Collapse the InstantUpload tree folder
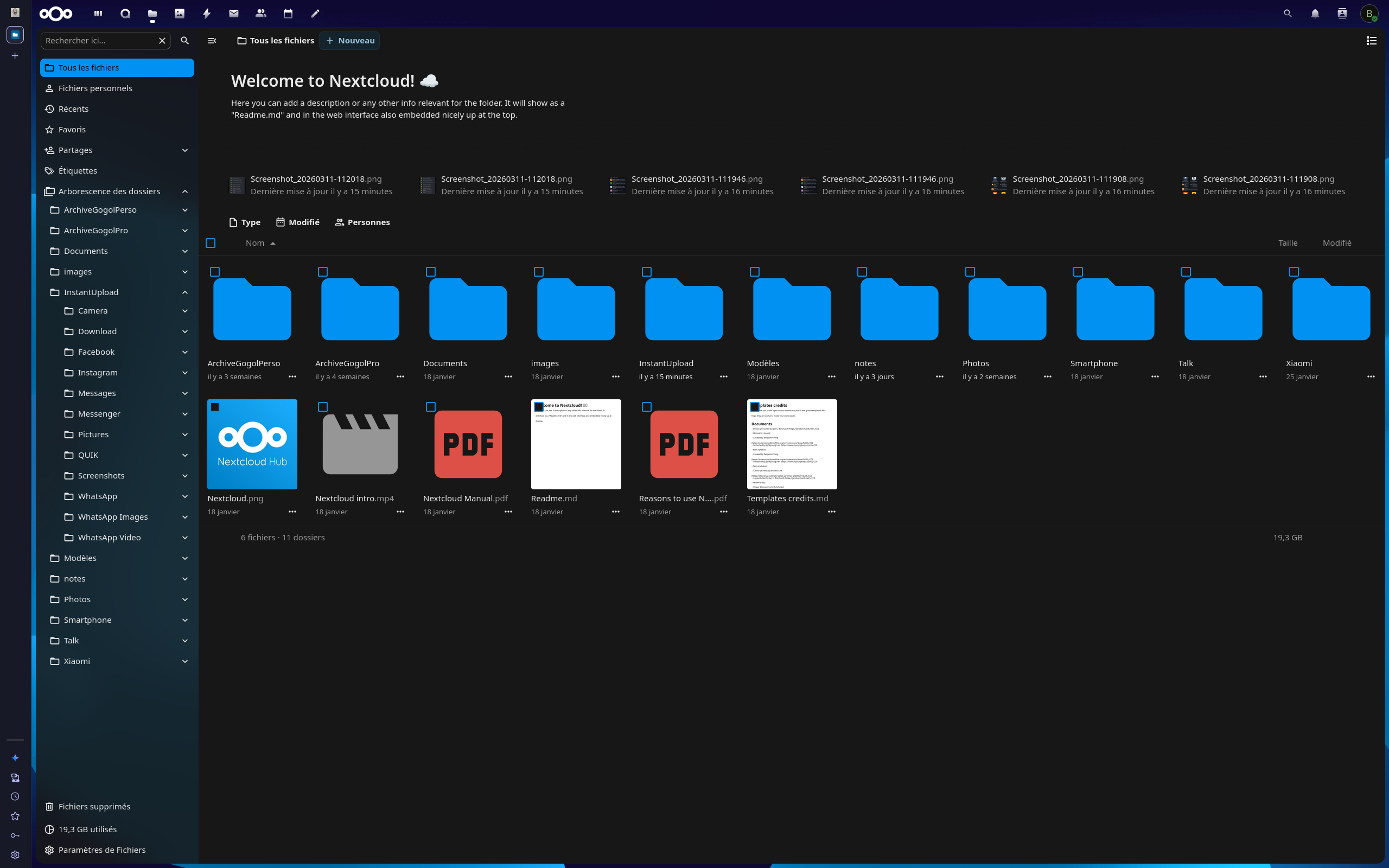The width and height of the screenshot is (1389, 868). [x=185, y=292]
